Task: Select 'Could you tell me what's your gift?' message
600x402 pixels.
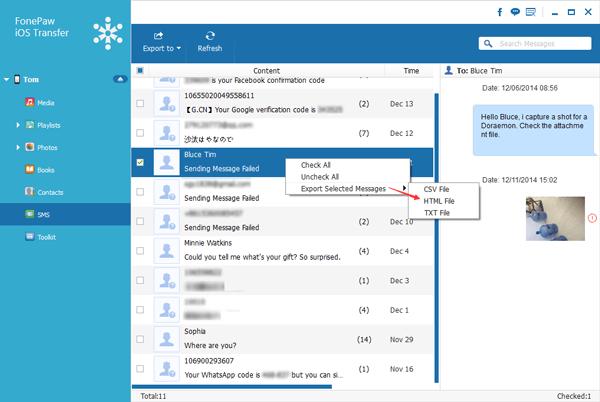Action: click(x=262, y=257)
